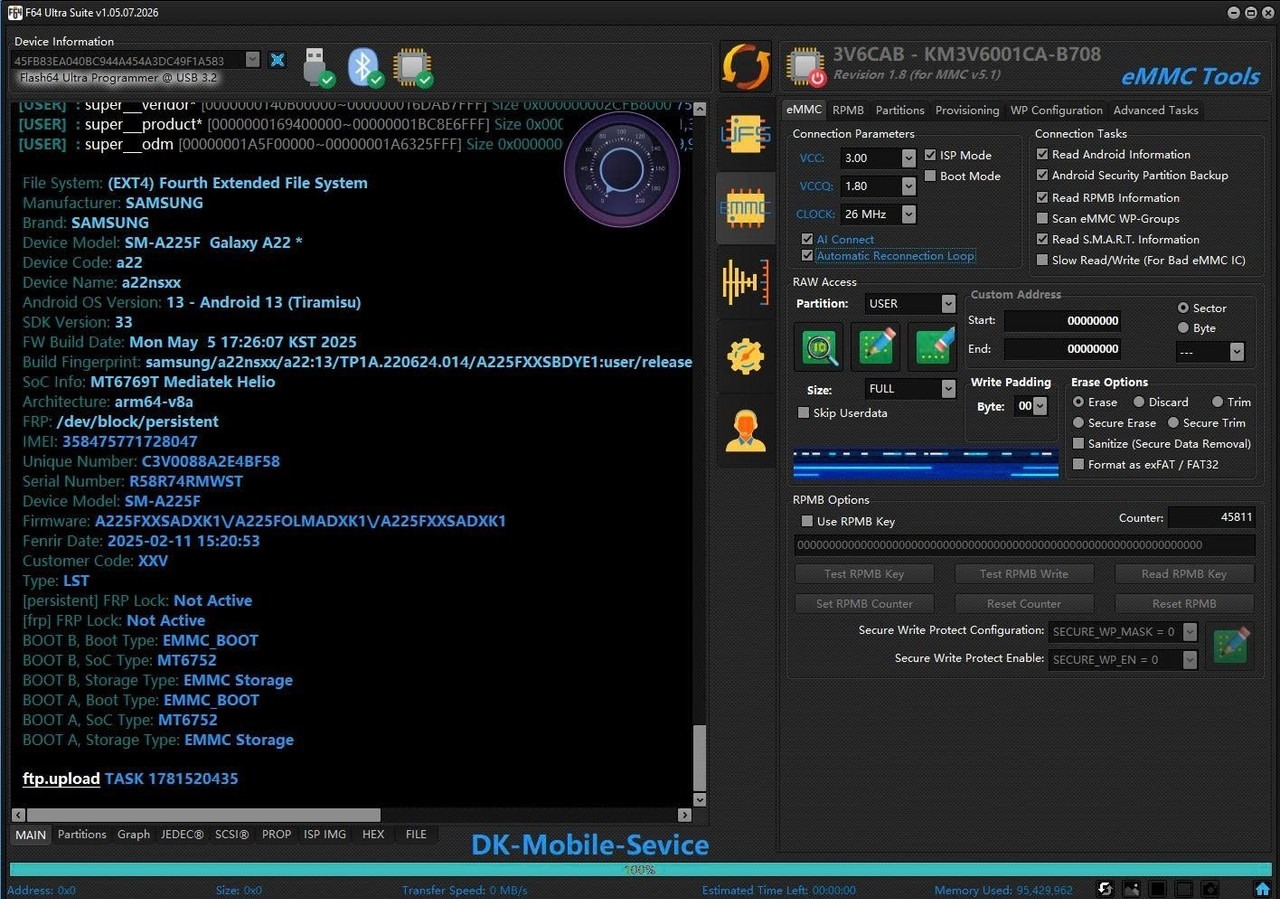This screenshot has width=1280, height=899.
Task: Open the waveform analyzer sidebar icon
Action: pyautogui.click(x=746, y=282)
